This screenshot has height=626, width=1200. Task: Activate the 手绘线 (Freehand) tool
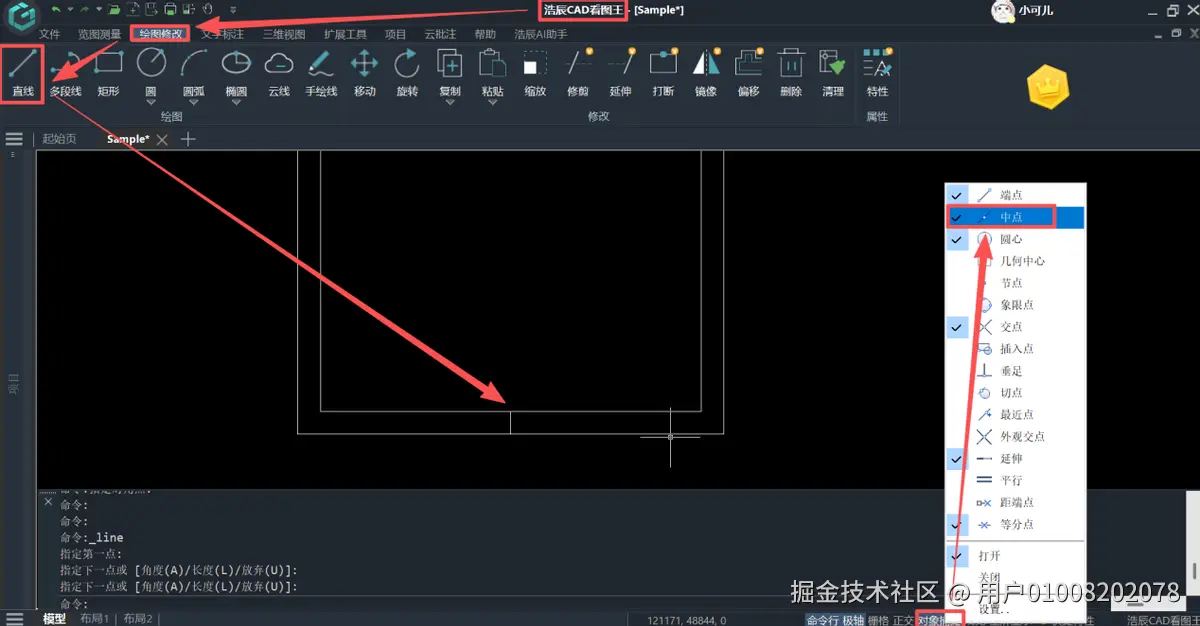coord(321,73)
